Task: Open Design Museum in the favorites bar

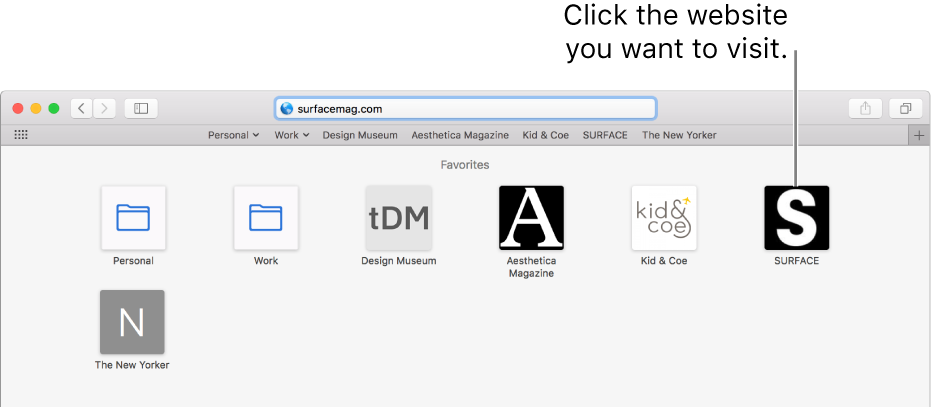Action: click(360, 135)
